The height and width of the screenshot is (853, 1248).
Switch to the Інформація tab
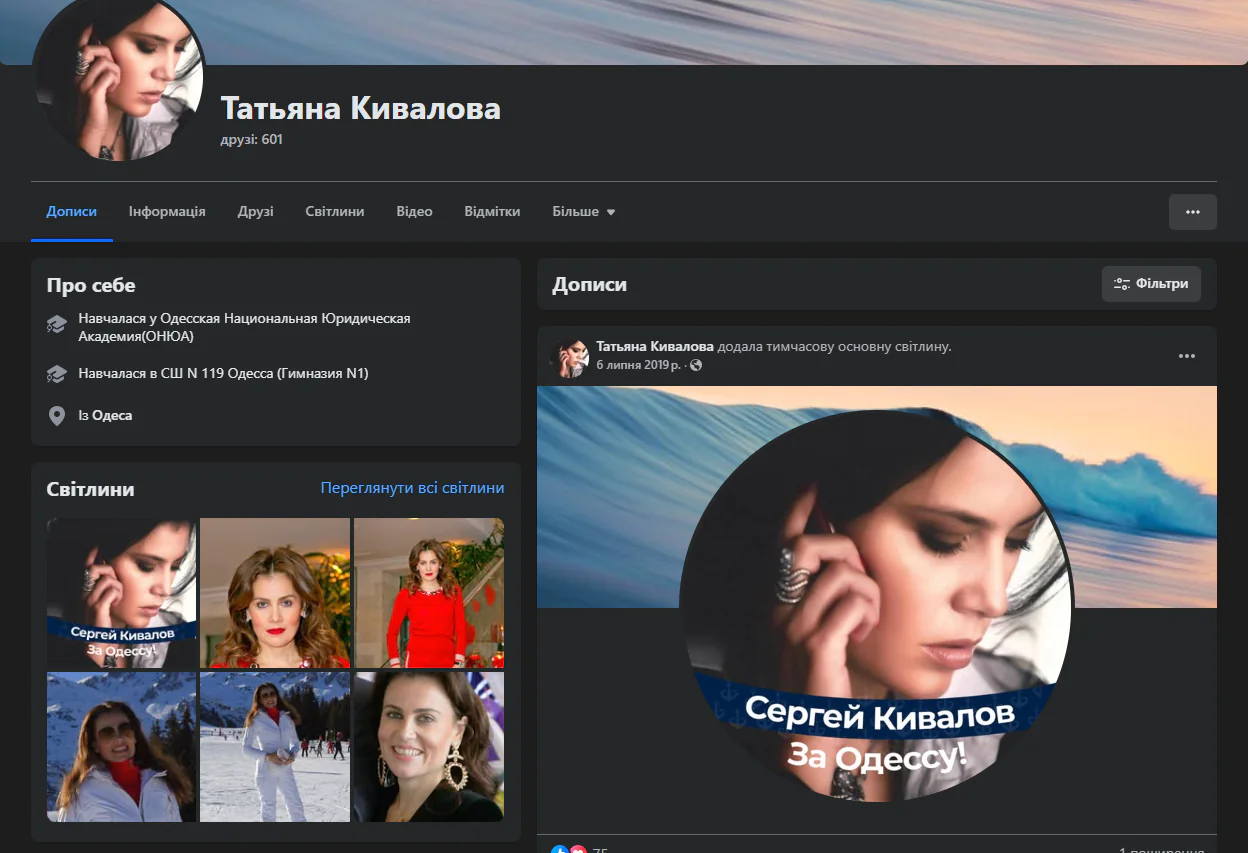pos(167,212)
